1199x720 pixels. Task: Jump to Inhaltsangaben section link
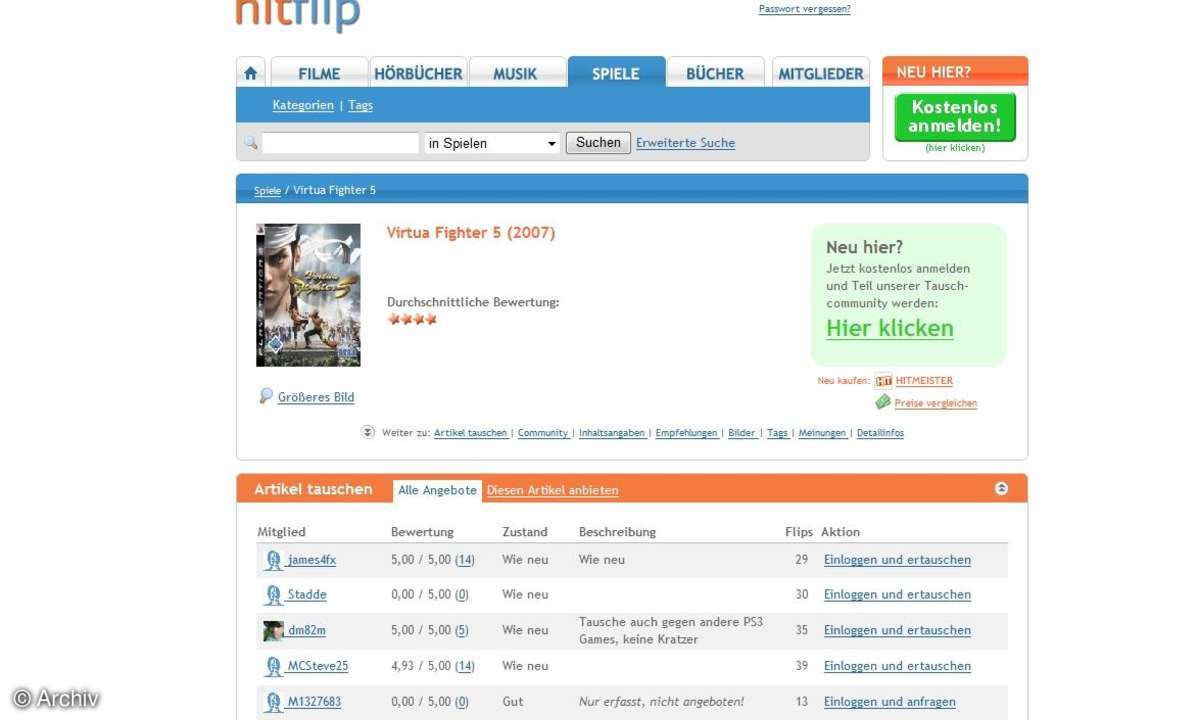coord(612,433)
